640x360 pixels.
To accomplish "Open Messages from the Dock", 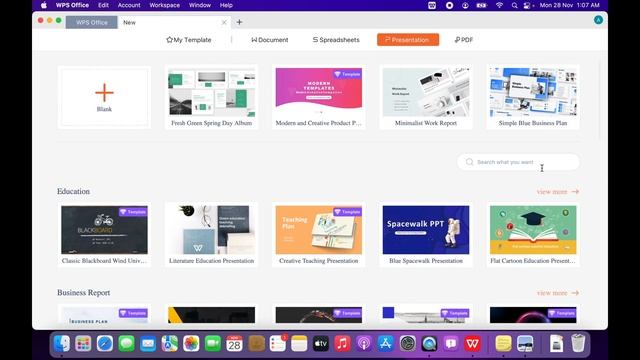I will (127, 344).
